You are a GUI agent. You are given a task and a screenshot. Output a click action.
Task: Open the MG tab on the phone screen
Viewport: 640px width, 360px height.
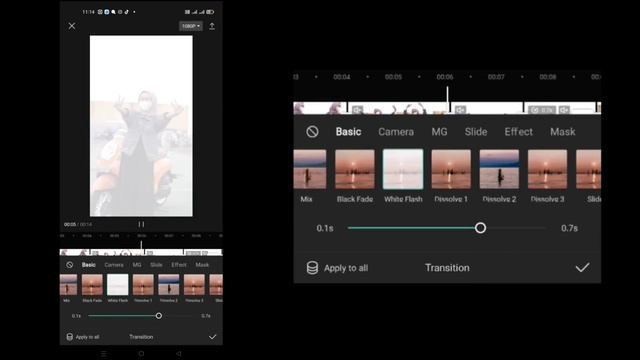click(x=137, y=265)
